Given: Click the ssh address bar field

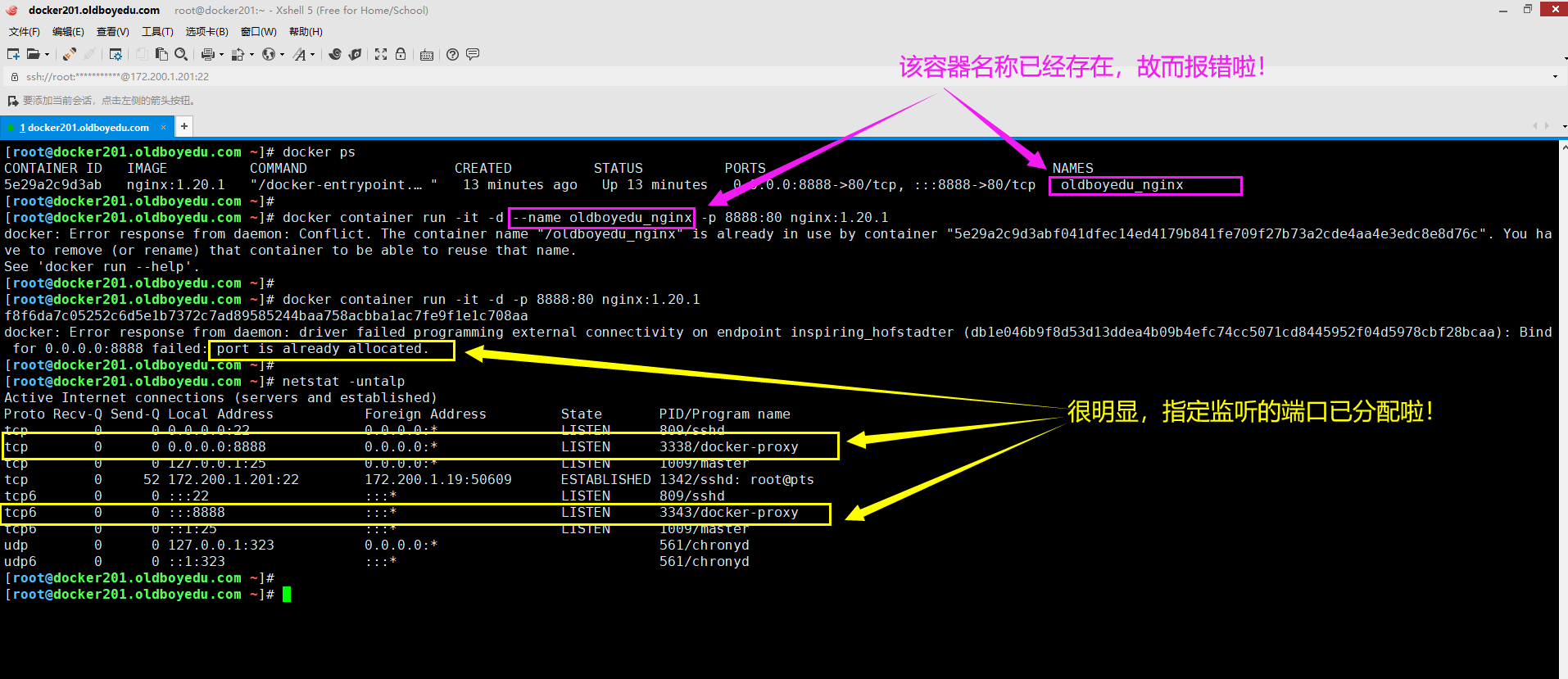Looking at the screenshot, I should point(492,77).
